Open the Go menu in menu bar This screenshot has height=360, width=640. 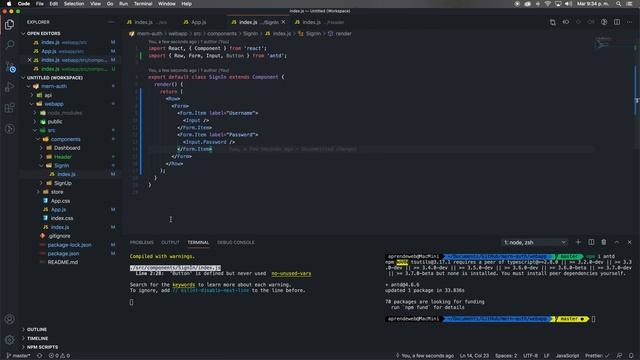[110, 4]
